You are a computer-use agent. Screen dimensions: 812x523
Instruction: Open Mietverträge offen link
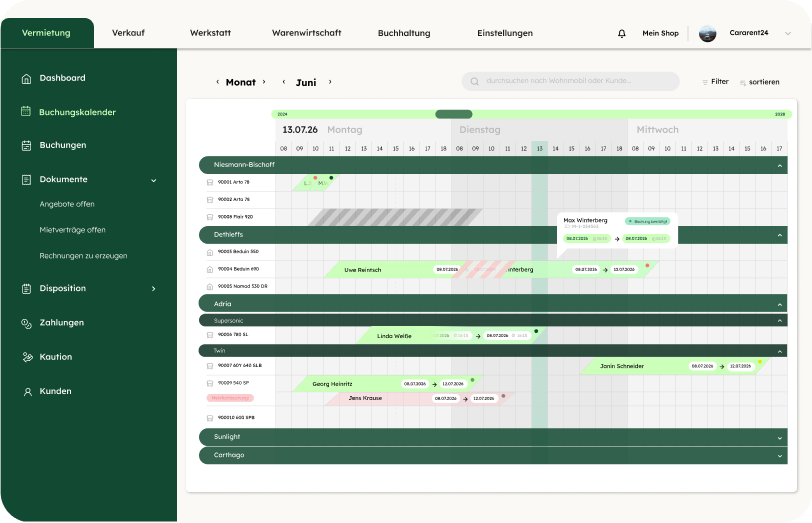click(72, 230)
